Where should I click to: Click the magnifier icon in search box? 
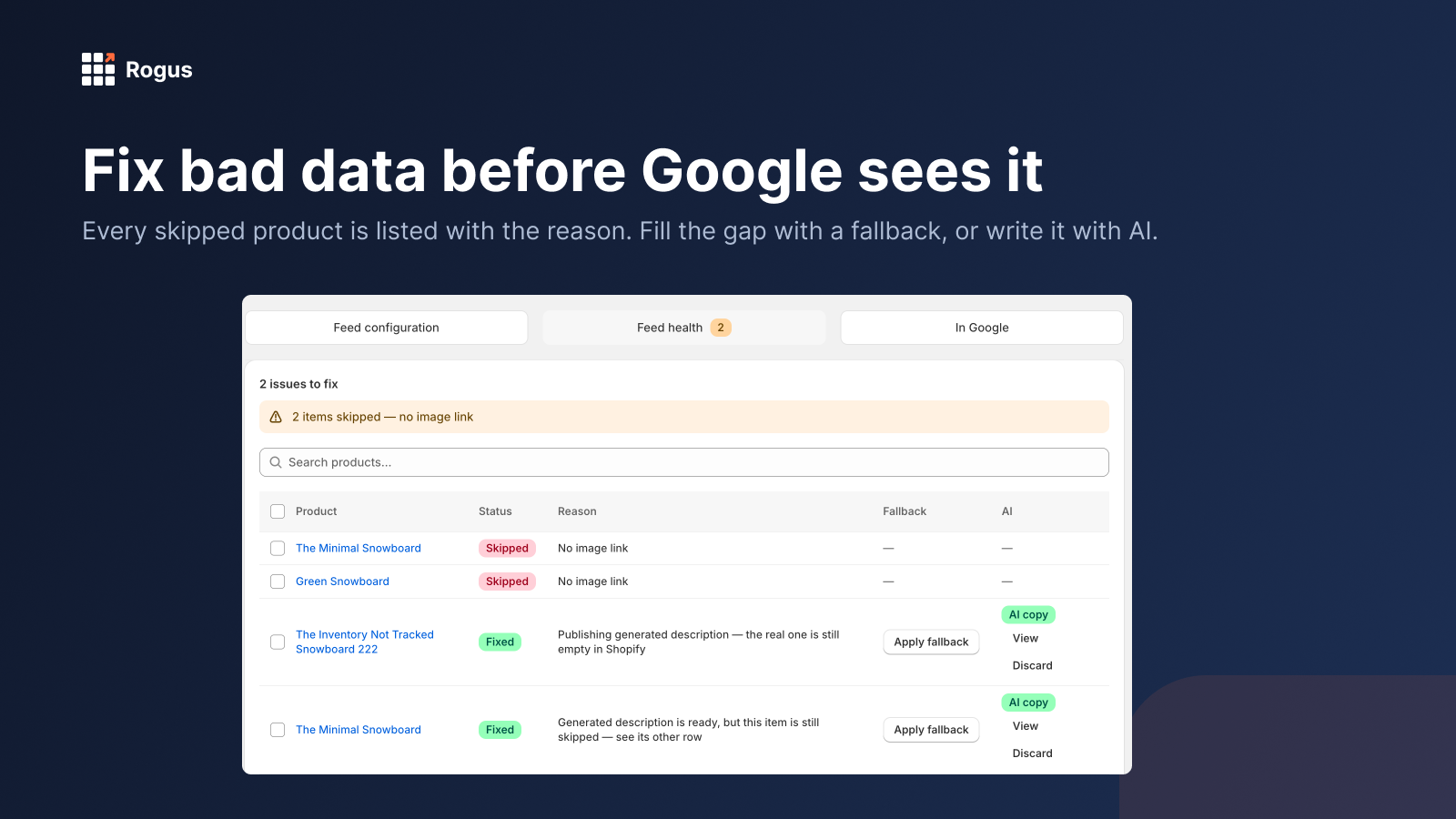tap(276, 462)
